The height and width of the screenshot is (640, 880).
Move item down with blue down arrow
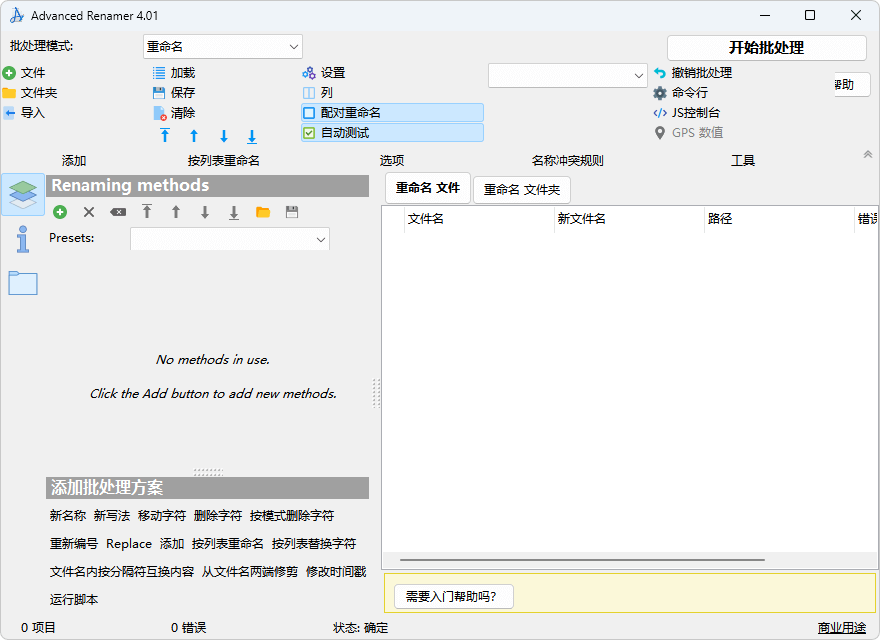tap(224, 136)
